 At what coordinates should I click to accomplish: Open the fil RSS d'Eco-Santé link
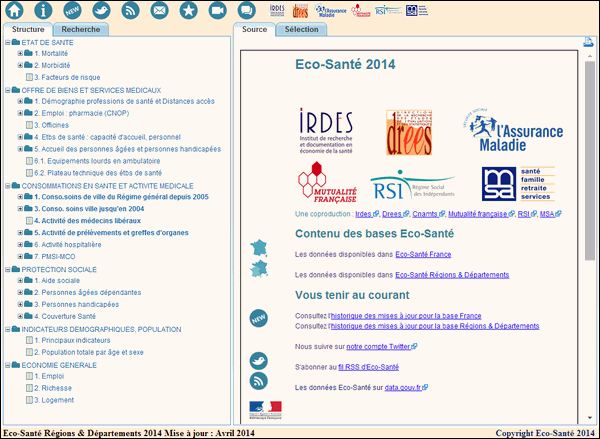[368, 367]
